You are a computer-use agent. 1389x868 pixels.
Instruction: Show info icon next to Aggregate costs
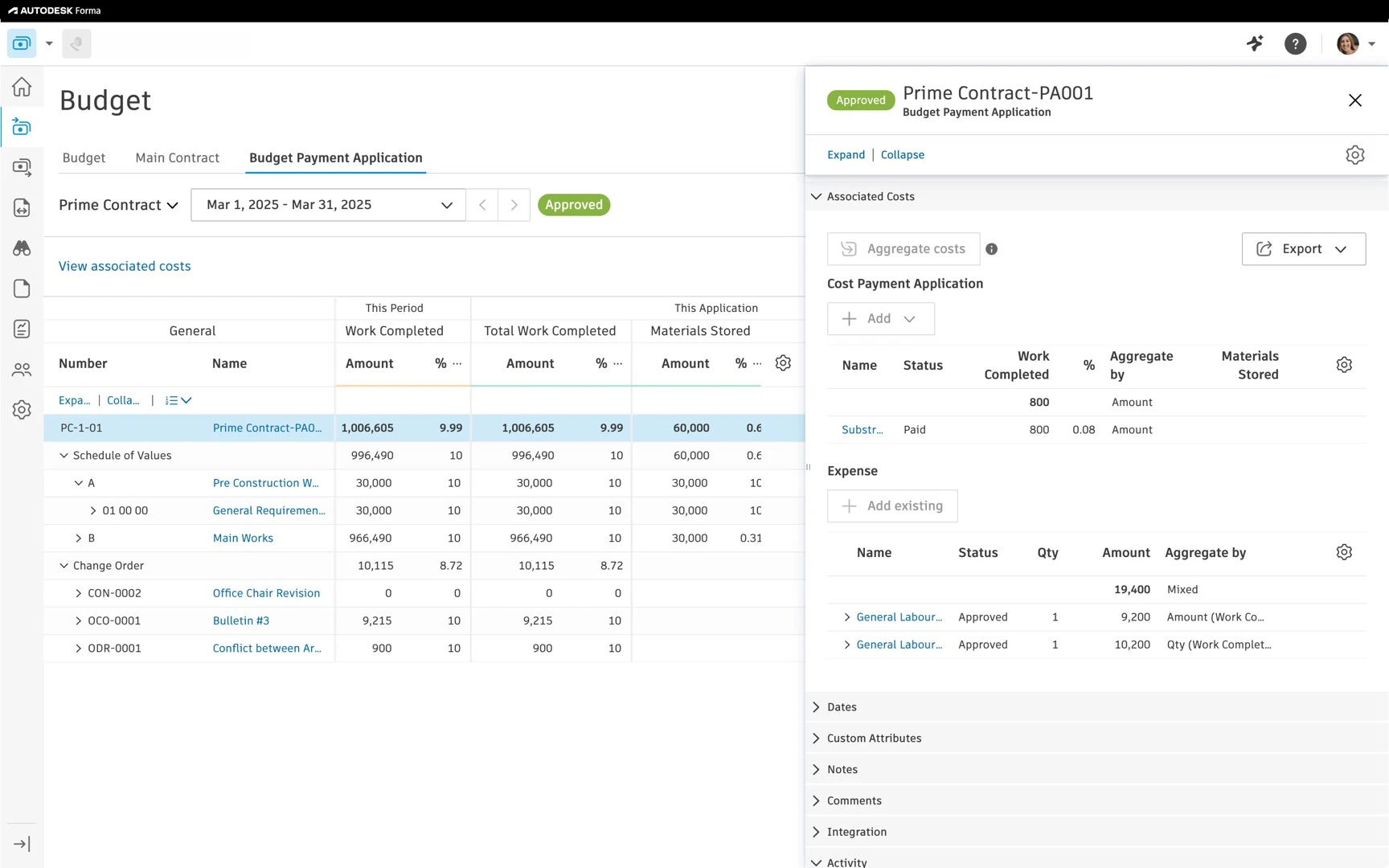click(991, 249)
